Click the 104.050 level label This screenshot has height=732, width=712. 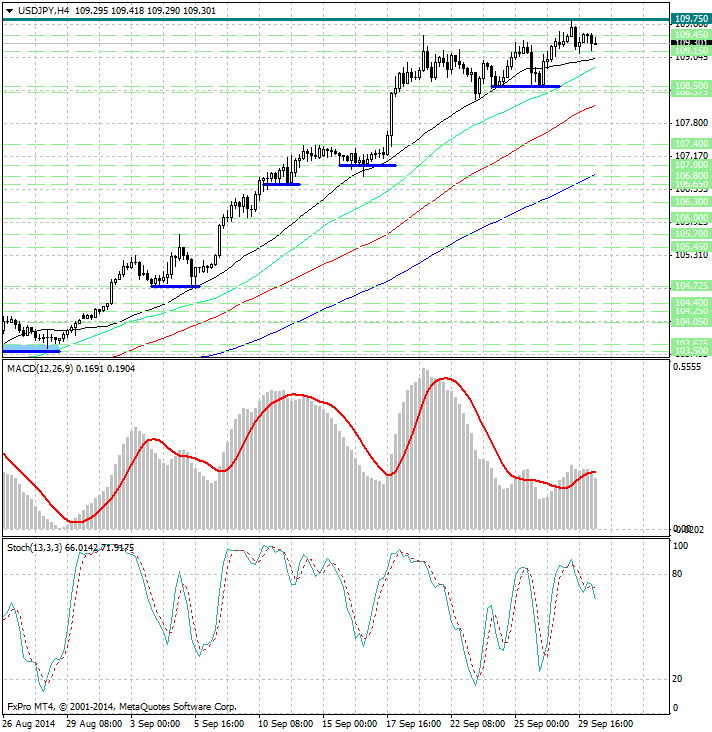pyautogui.click(x=691, y=322)
